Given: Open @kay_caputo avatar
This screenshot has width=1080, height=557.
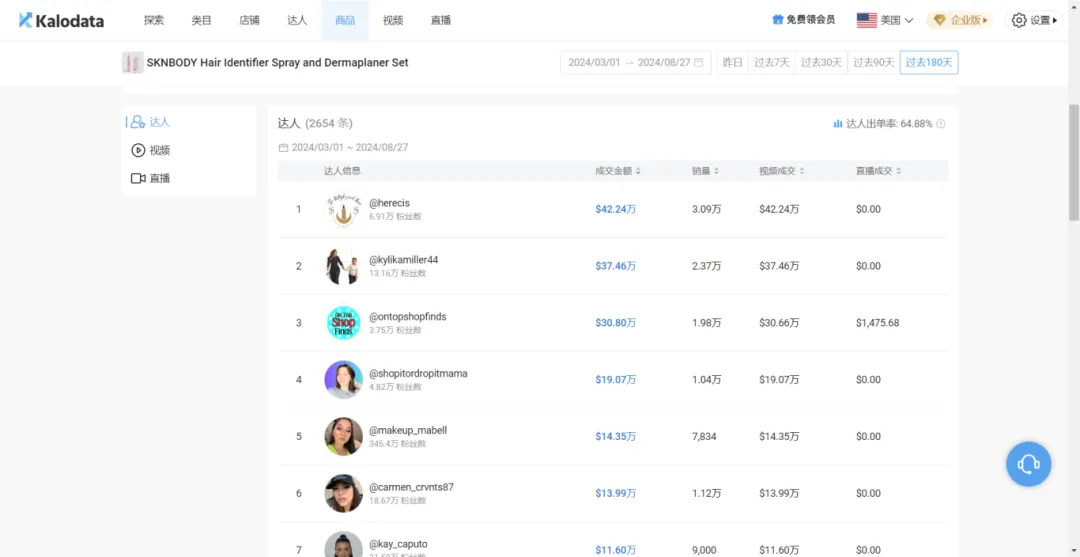Looking at the screenshot, I should tap(343, 544).
